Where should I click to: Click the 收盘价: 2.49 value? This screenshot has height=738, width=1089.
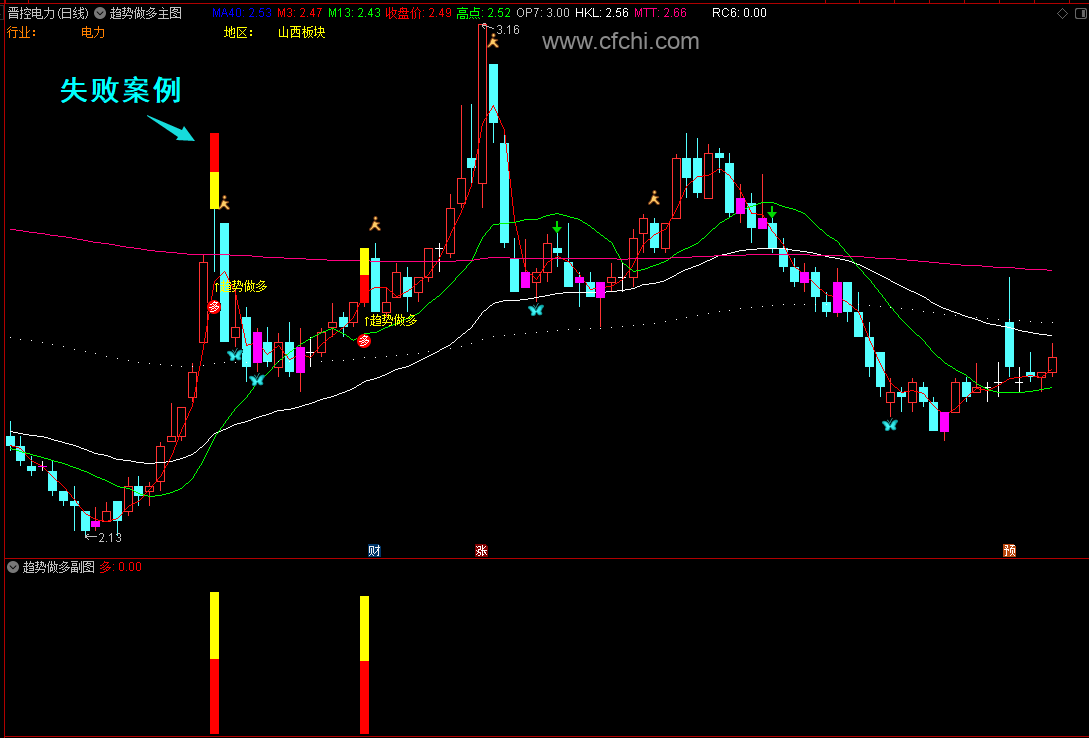tap(418, 13)
